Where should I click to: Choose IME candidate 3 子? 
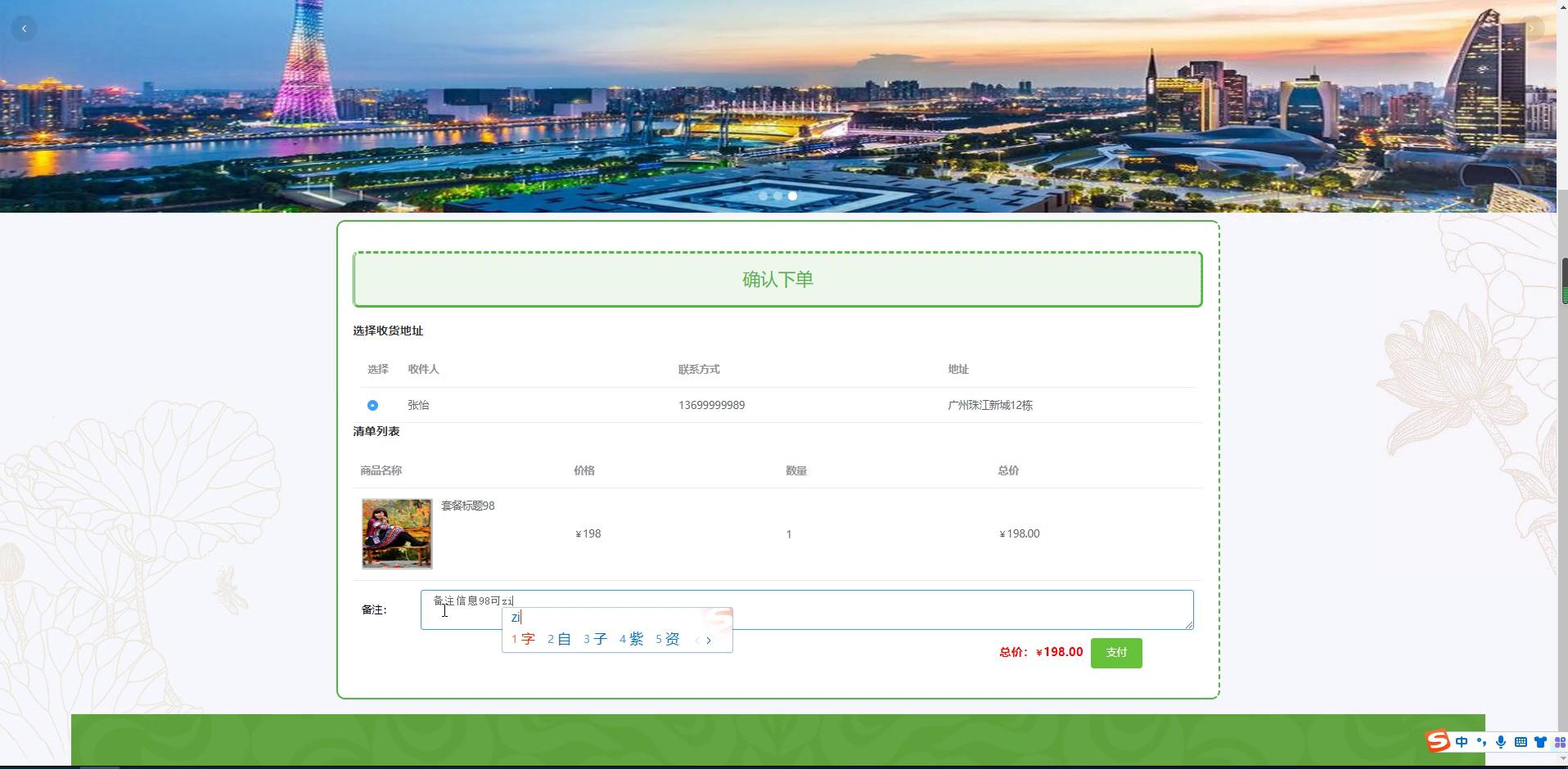coord(595,639)
